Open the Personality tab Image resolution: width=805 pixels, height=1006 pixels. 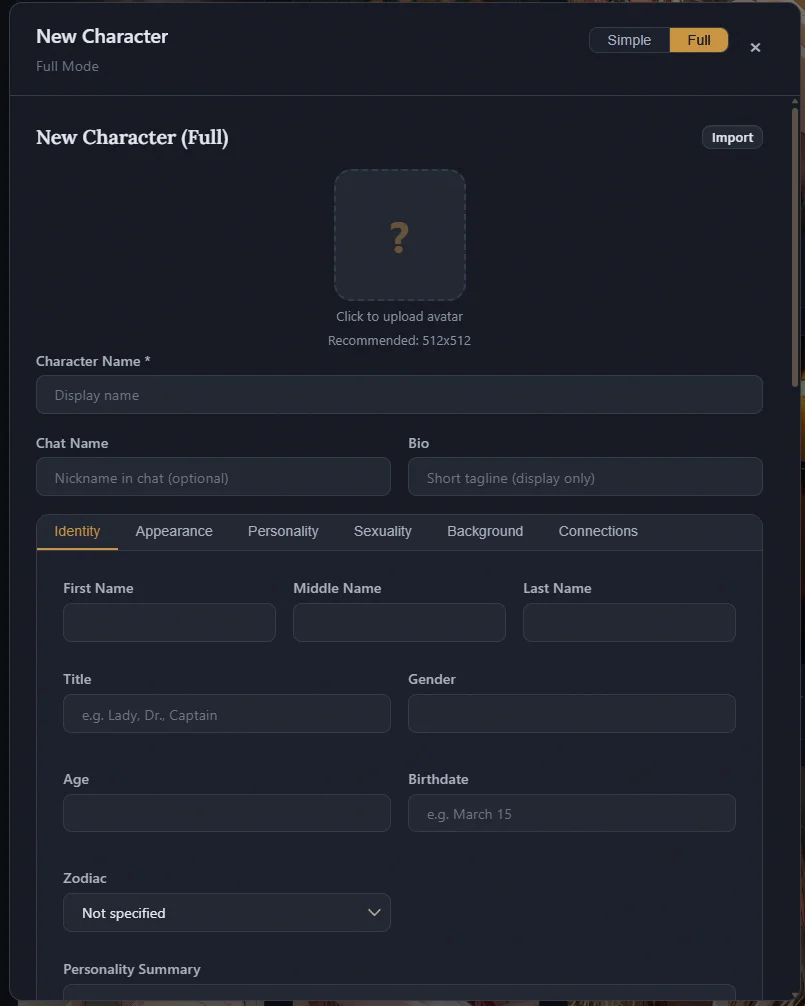tap(283, 531)
